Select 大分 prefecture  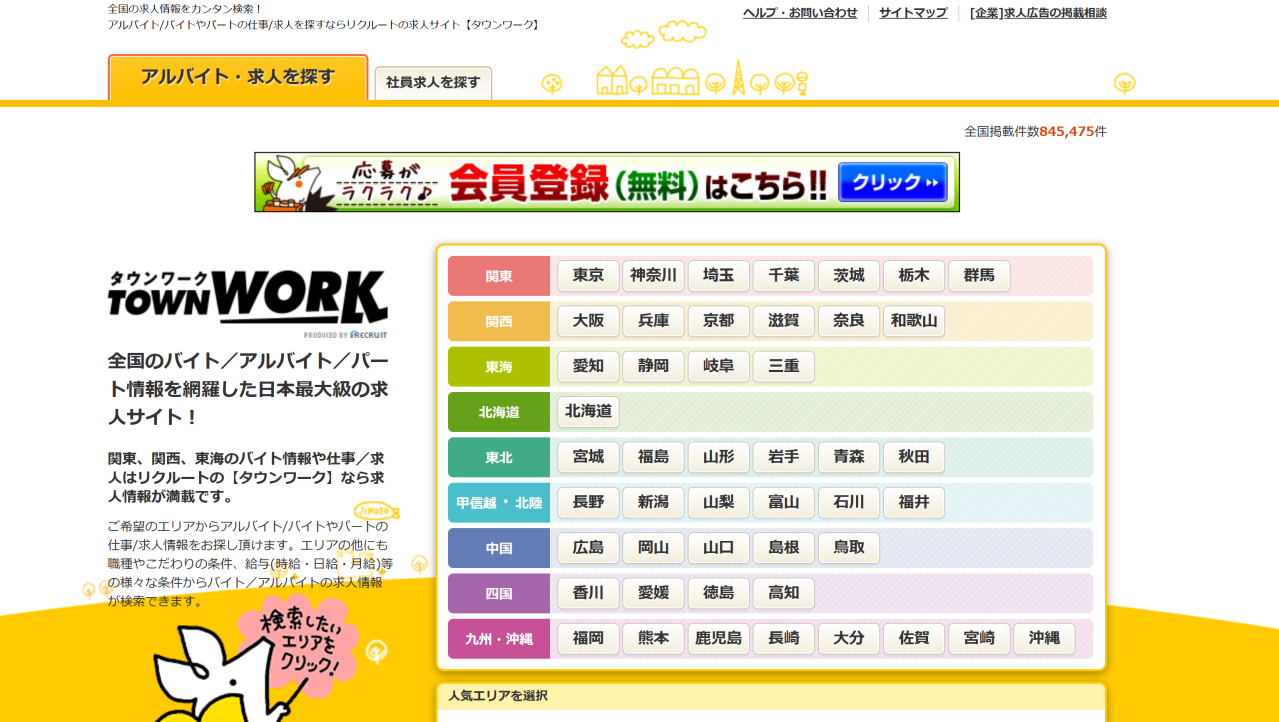click(849, 638)
